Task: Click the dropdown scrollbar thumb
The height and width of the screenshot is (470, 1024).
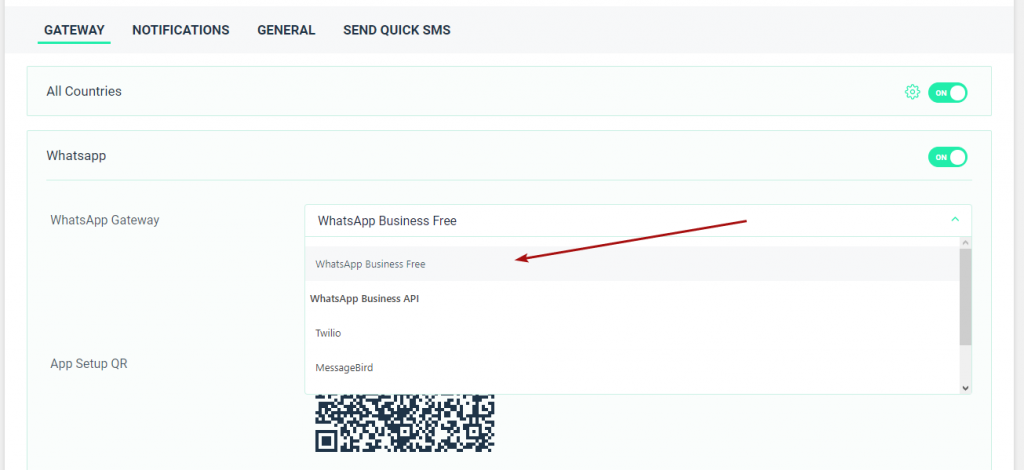Action: (x=965, y=296)
